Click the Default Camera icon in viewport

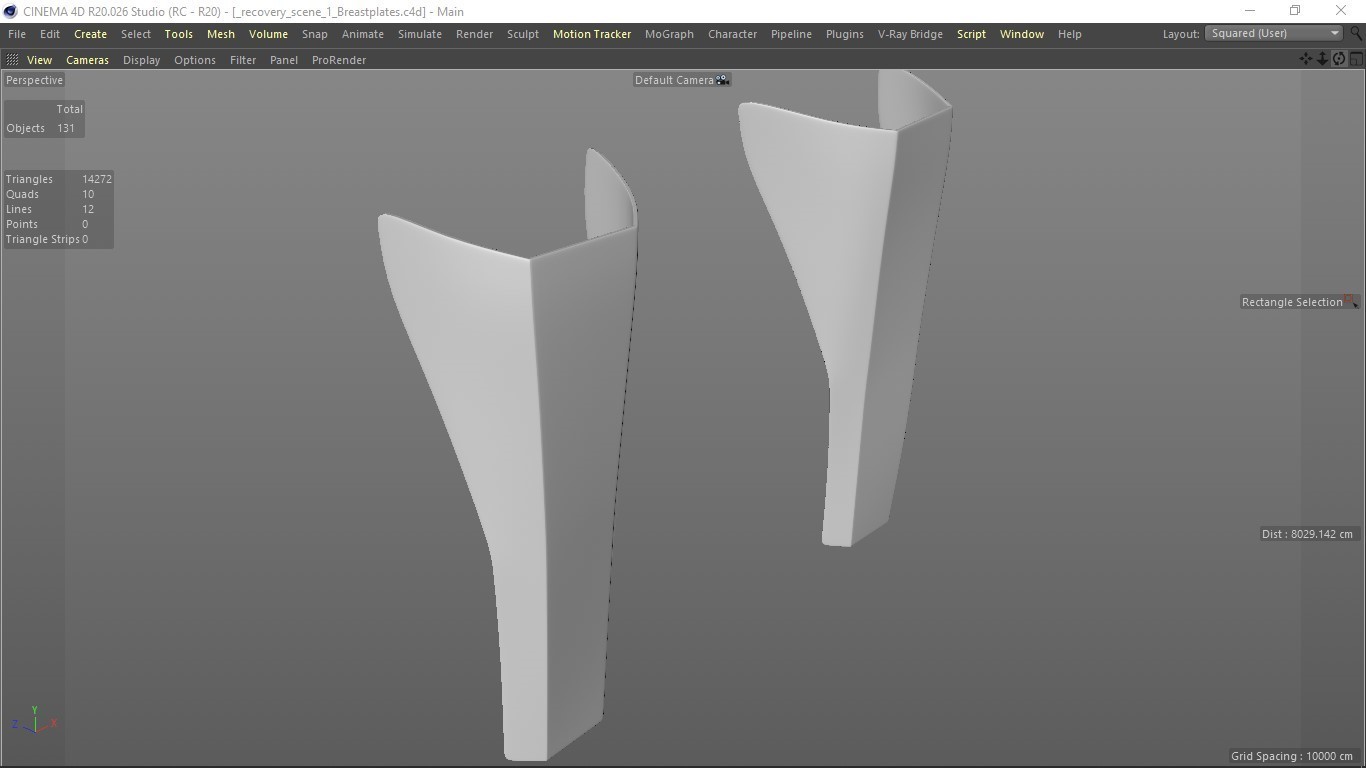point(722,80)
